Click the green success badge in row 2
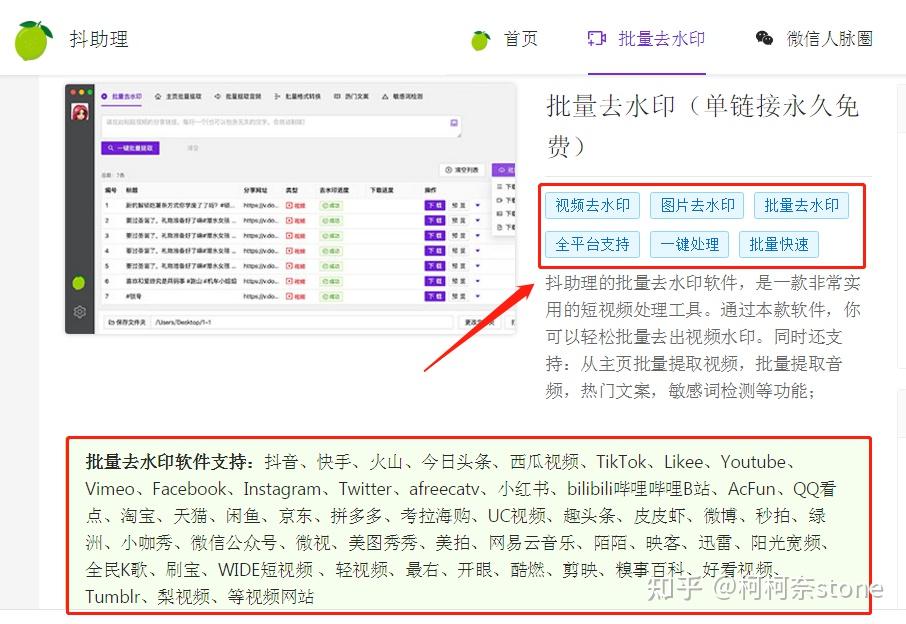This screenshot has height=624, width=906. pyautogui.click(x=332, y=221)
